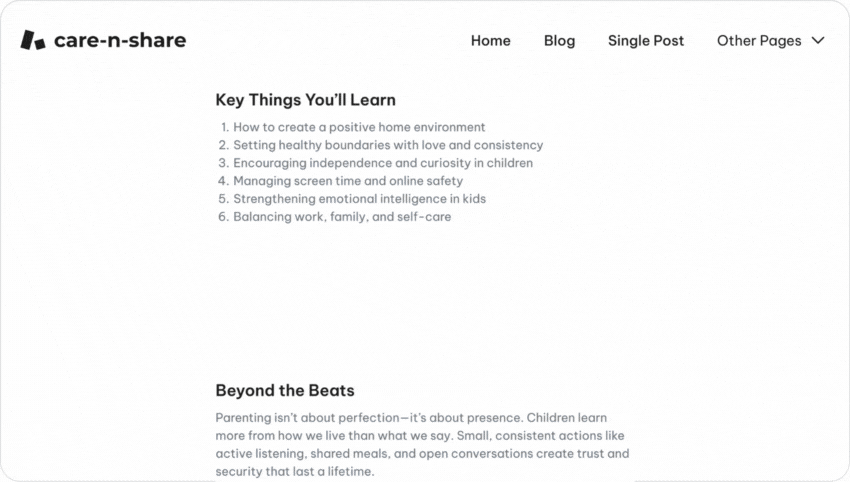Click the Setting healthy boundaries list item

pos(388,145)
